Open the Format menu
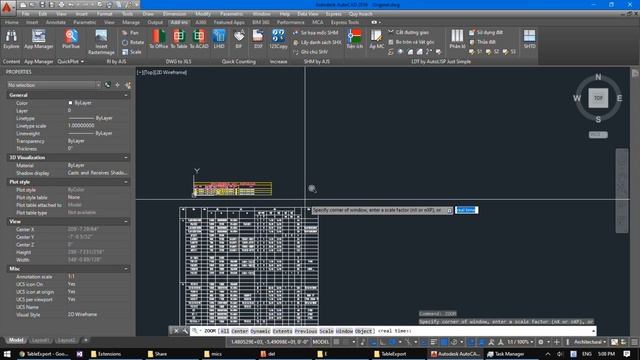Image resolution: width=640 pixels, height=360 pixels. (x=104, y=14)
